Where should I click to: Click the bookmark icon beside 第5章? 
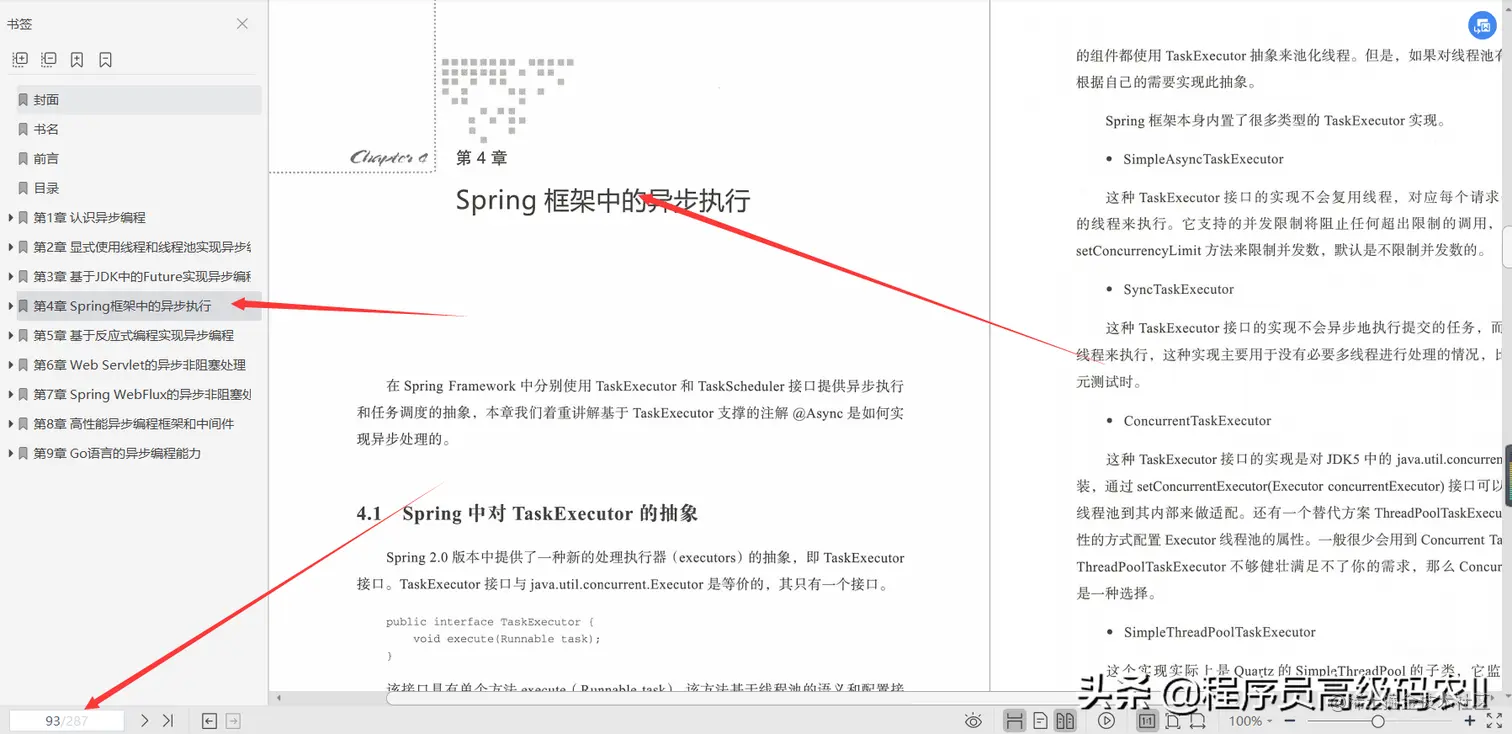(x=23, y=335)
